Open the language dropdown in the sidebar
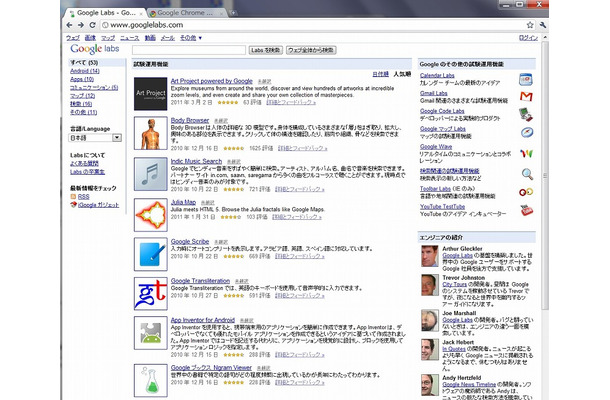The height and width of the screenshot is (400, 610). (x=95, y=138)
